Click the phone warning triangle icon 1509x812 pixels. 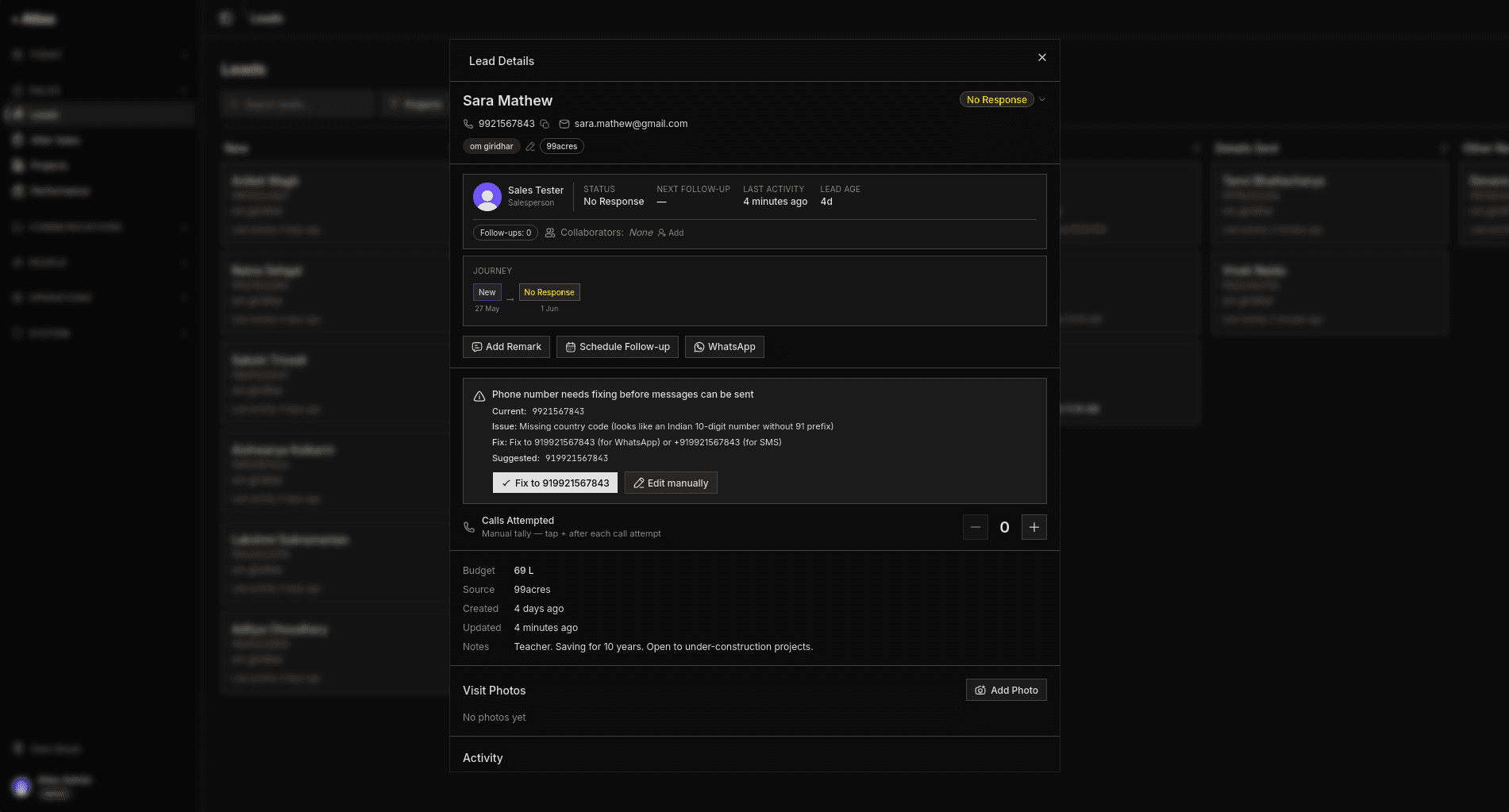tap(479, 396)
